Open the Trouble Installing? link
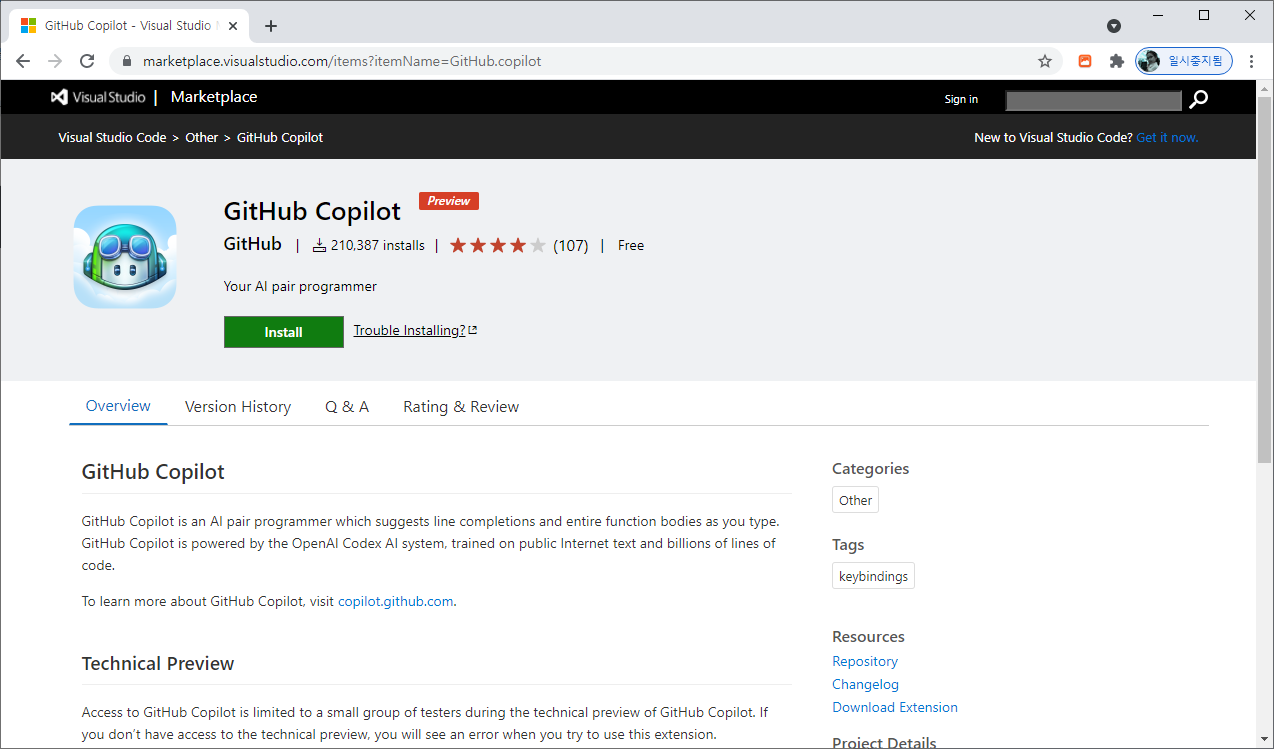 coord(415,330)
